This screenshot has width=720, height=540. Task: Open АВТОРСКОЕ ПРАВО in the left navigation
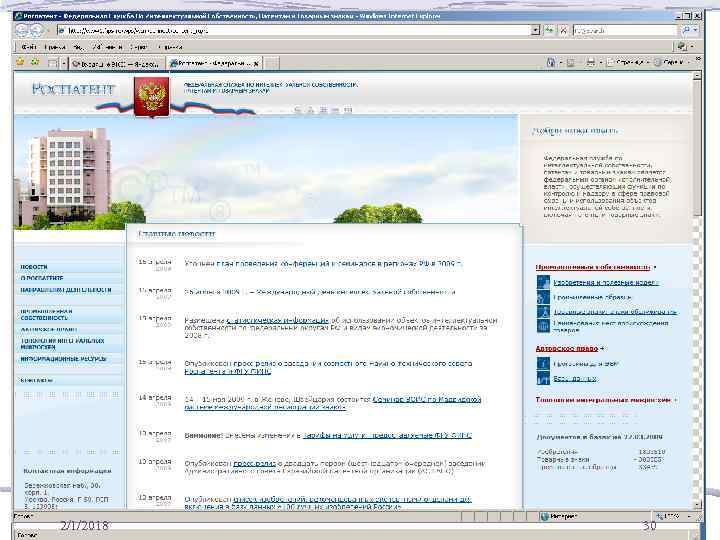[x=49, y=330]
